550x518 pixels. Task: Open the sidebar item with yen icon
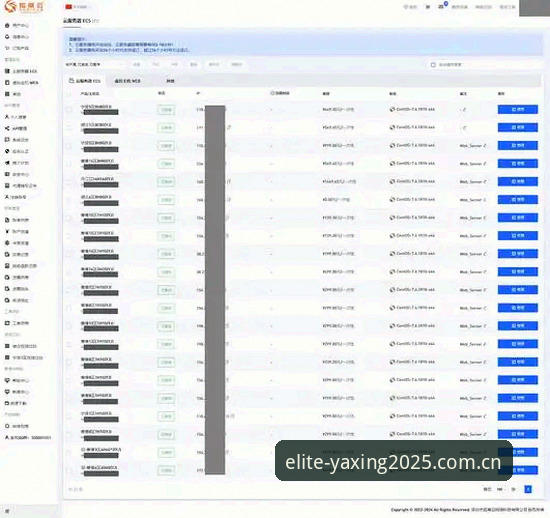17,231
